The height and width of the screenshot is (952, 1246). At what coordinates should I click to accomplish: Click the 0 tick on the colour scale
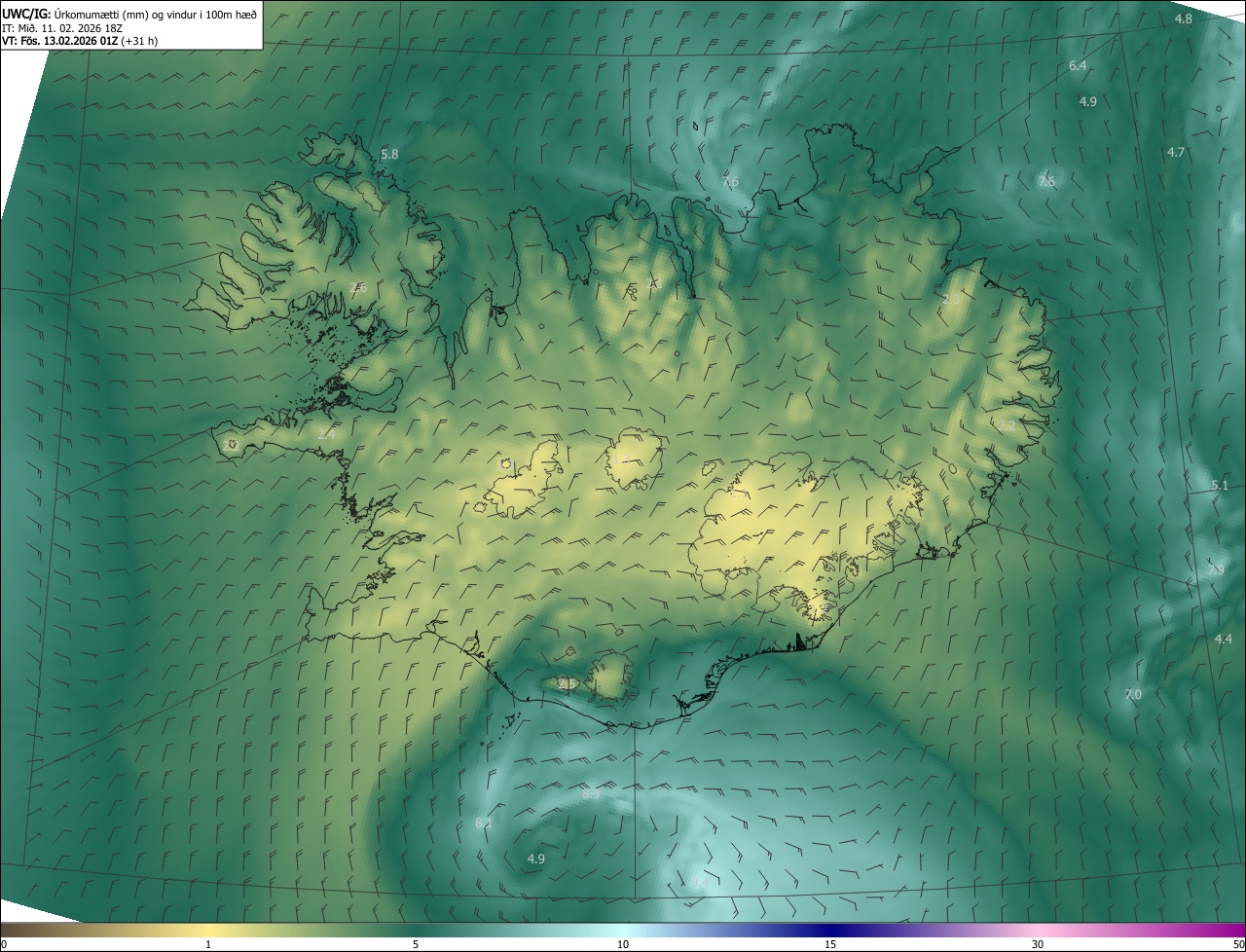point(4,944)
